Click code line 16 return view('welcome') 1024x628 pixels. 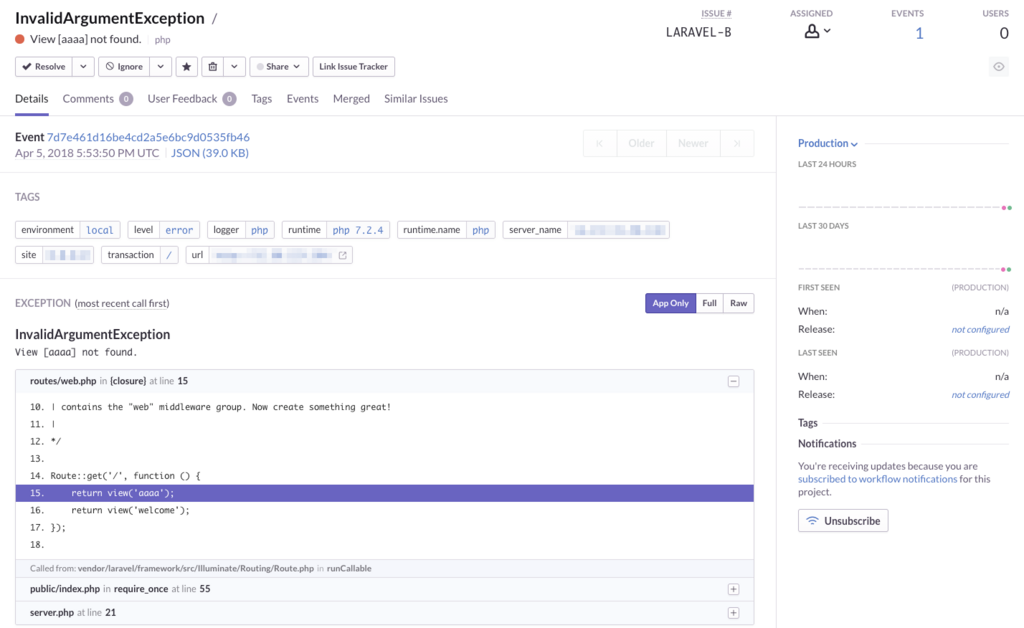click(x=385, y=510)
